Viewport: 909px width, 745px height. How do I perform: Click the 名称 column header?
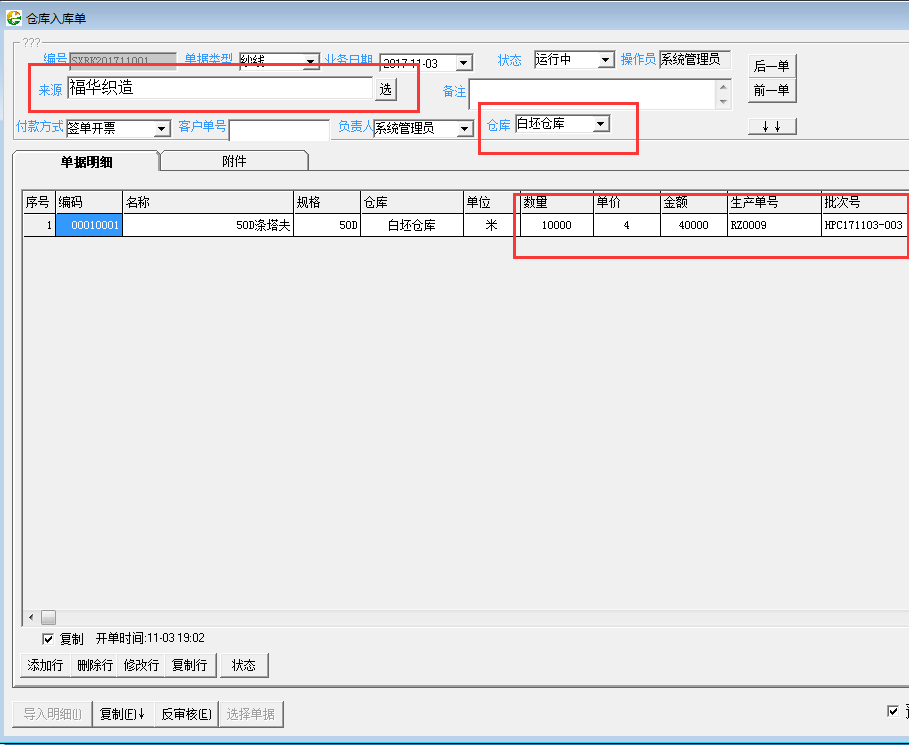coord(208,202)
